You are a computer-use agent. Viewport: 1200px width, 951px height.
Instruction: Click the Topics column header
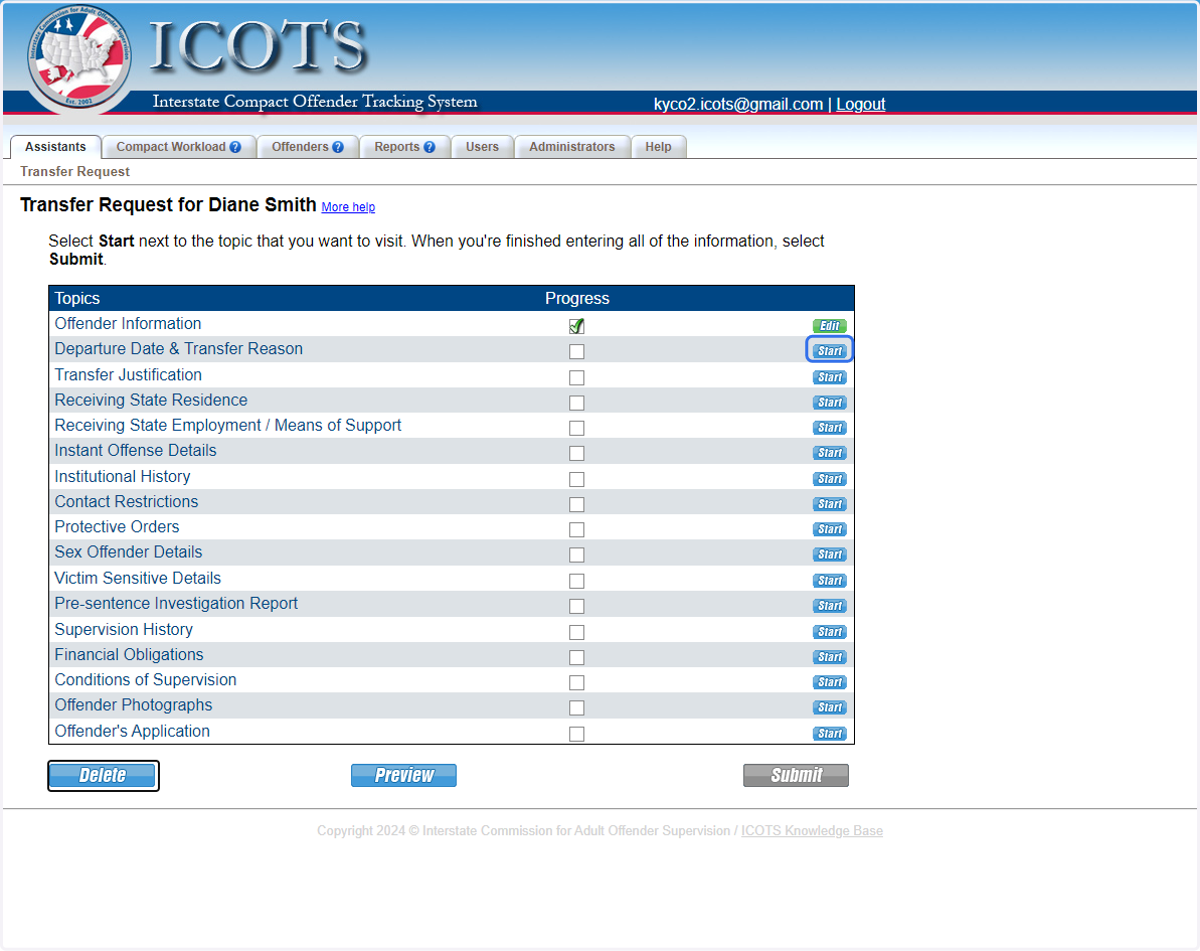coord(77,298)
